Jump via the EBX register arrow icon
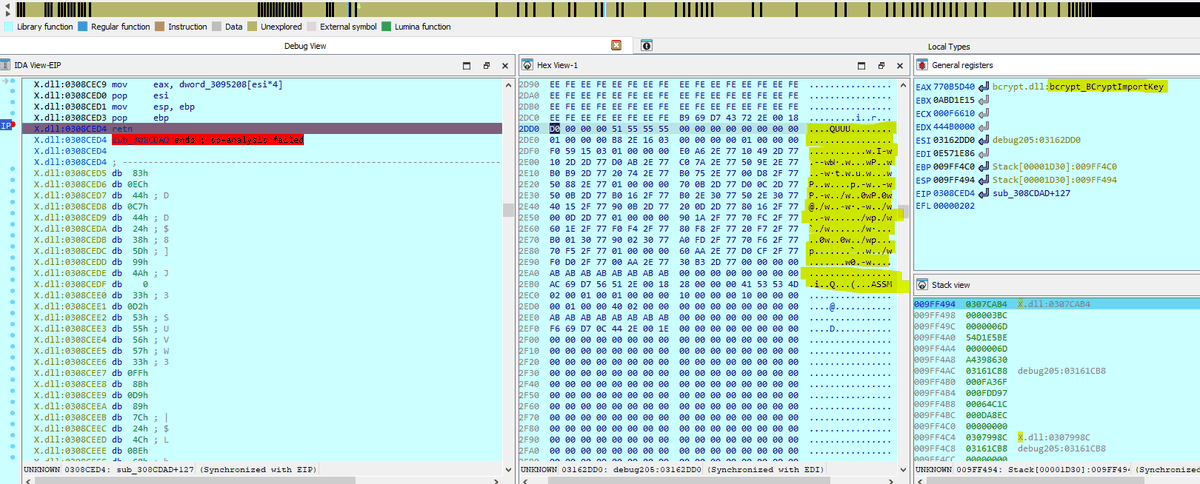 [x=985, y=101]
